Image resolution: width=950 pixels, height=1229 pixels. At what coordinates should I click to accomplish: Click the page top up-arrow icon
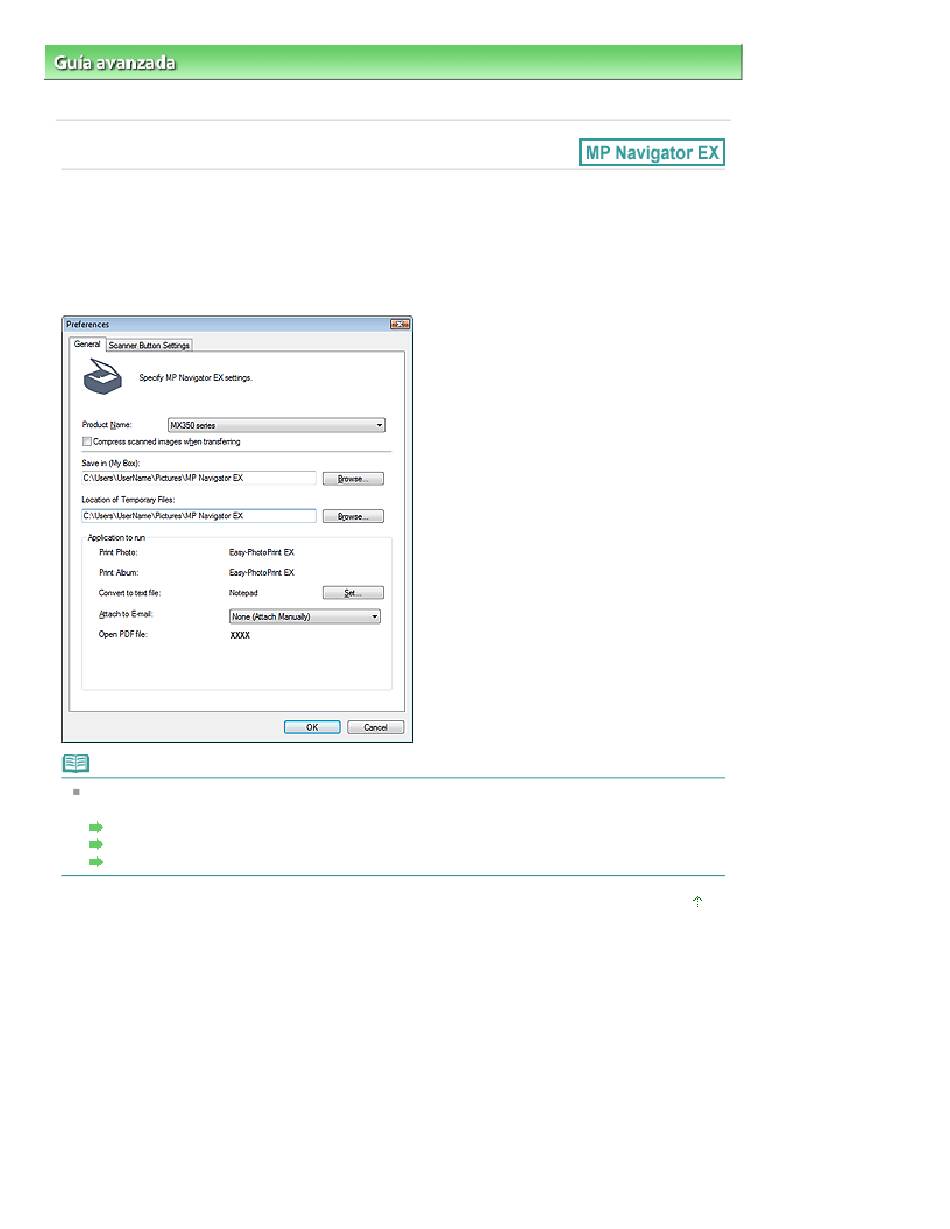point(697,902)
